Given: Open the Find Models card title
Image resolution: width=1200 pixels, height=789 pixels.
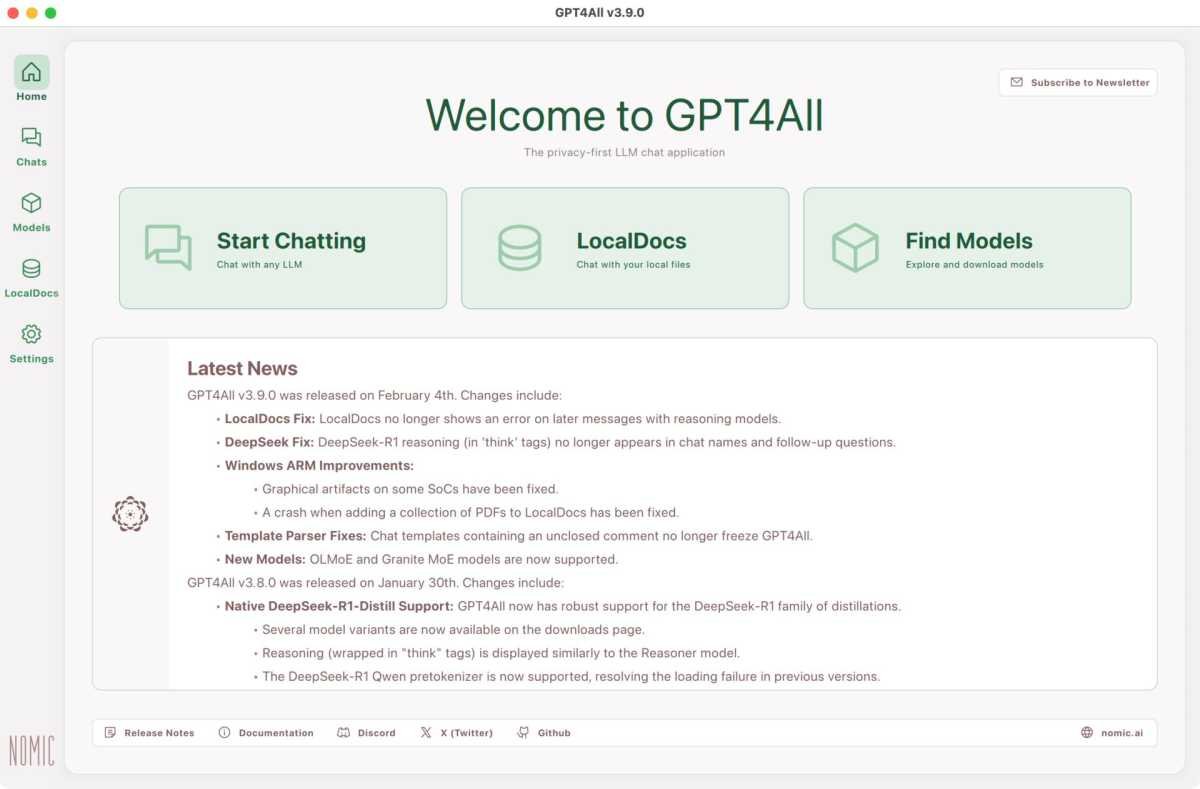Looking at the screenshot, I should click(x=969, y=241).
